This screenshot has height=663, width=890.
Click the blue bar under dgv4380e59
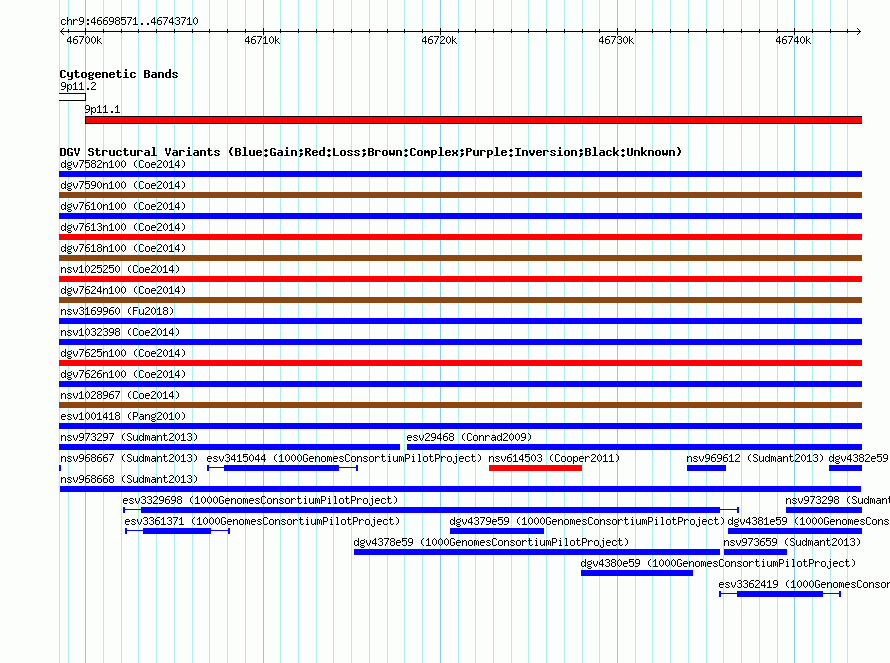[x=637, y=573]
